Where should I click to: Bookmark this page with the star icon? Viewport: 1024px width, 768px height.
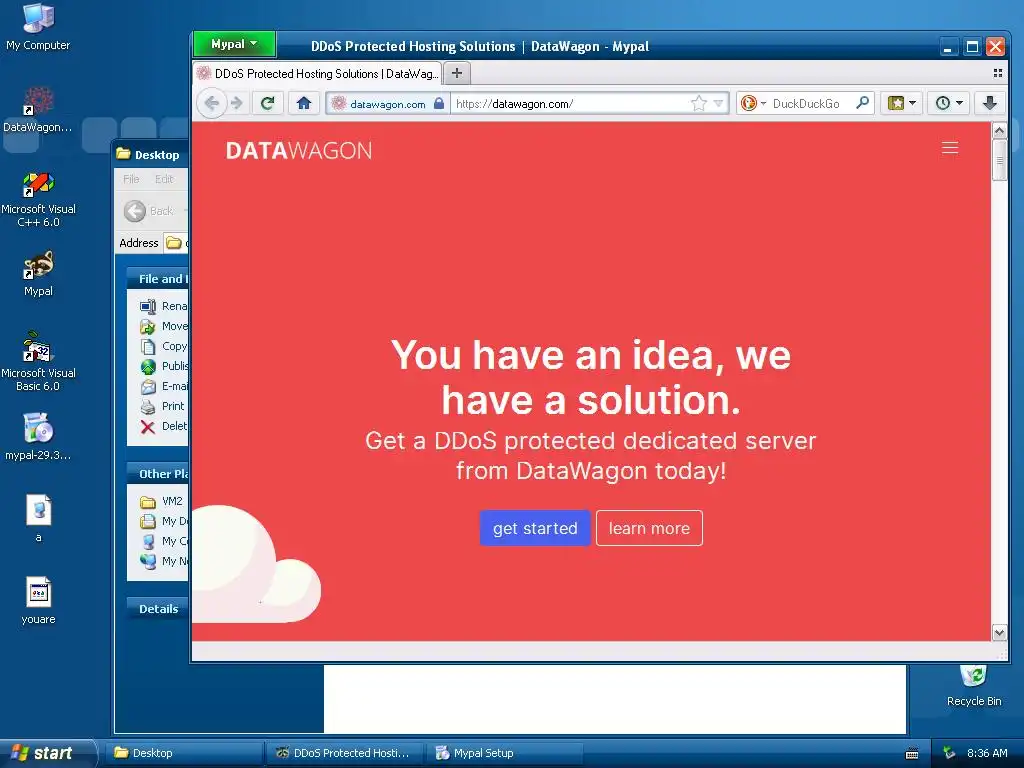[x=699, y=103]
